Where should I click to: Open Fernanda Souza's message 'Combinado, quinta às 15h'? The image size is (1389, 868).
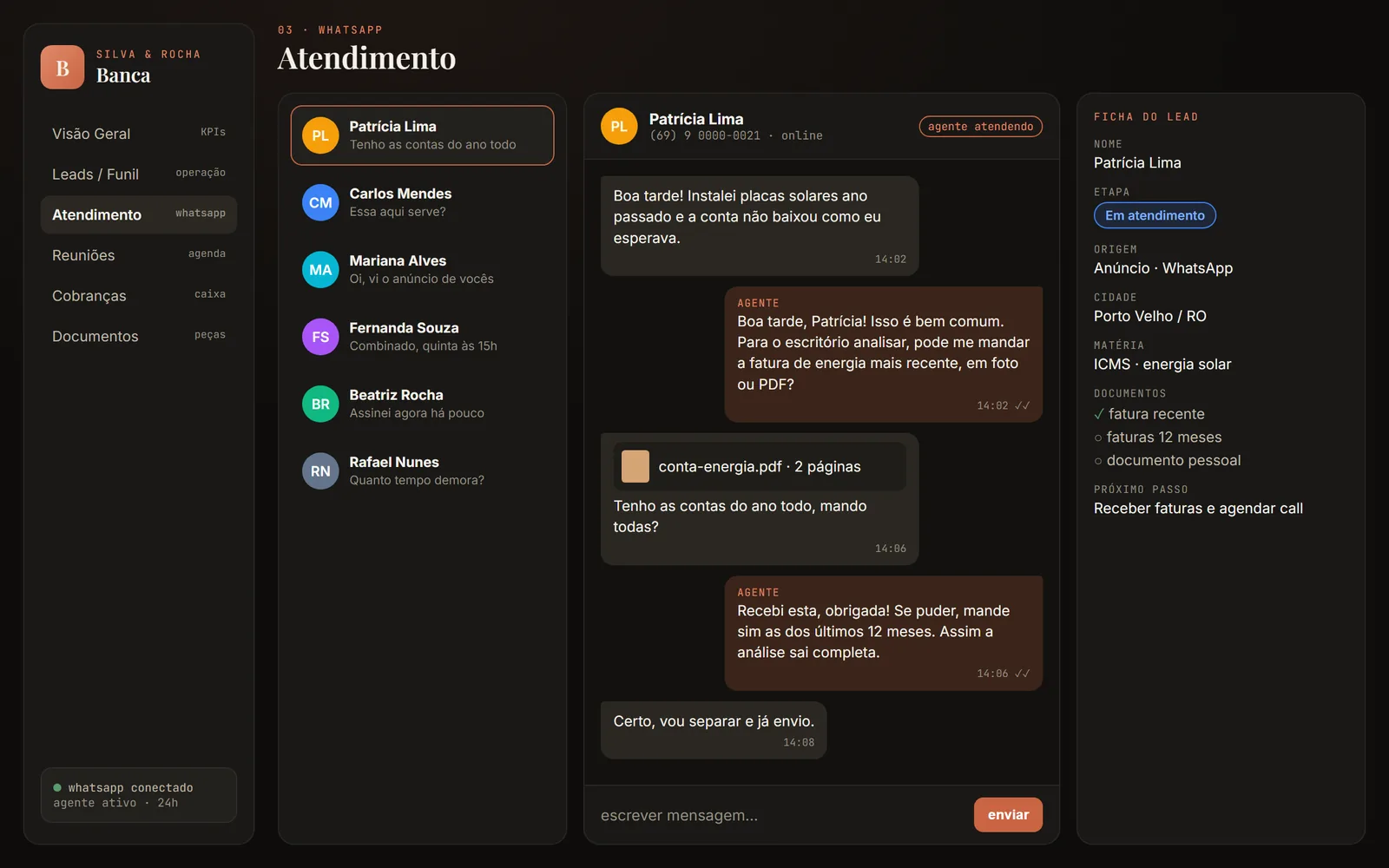423,345
